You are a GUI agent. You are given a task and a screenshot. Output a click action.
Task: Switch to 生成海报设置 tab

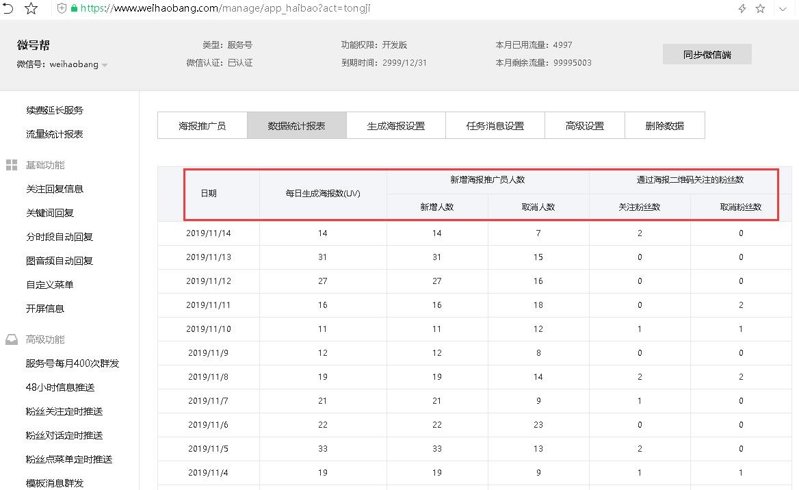tap(396, 125)
